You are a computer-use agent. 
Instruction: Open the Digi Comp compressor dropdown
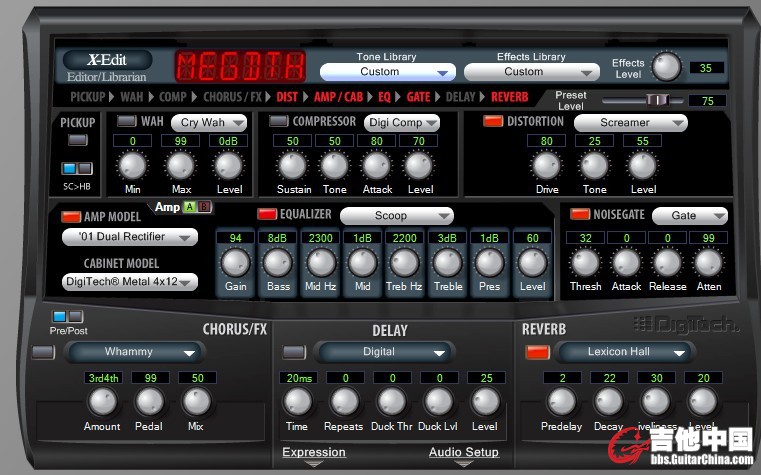point(402,123)
